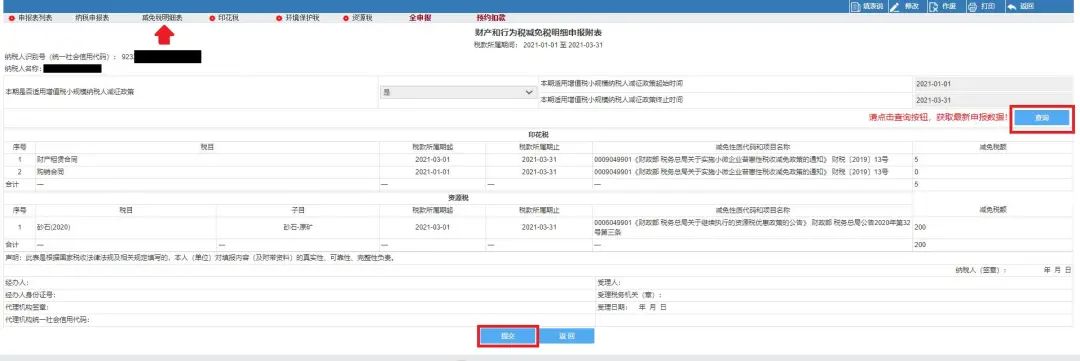
Task: Click the 经办人身份证号 field label
Action: (x=30, y=295)
